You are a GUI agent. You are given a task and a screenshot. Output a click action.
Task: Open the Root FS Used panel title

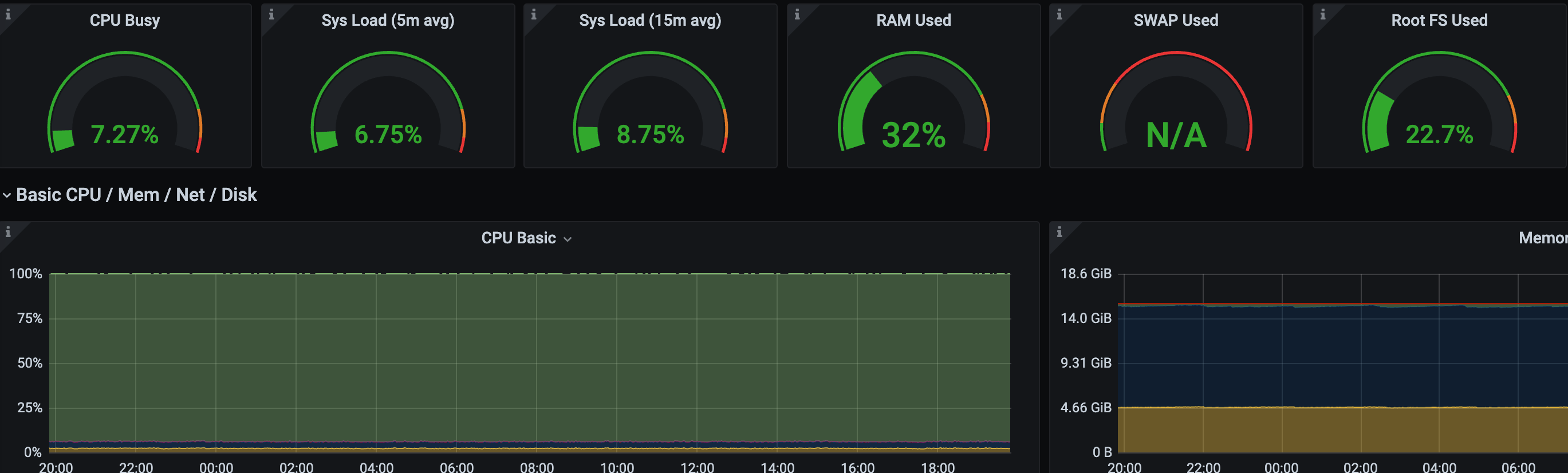click(x=1439, y=20)
